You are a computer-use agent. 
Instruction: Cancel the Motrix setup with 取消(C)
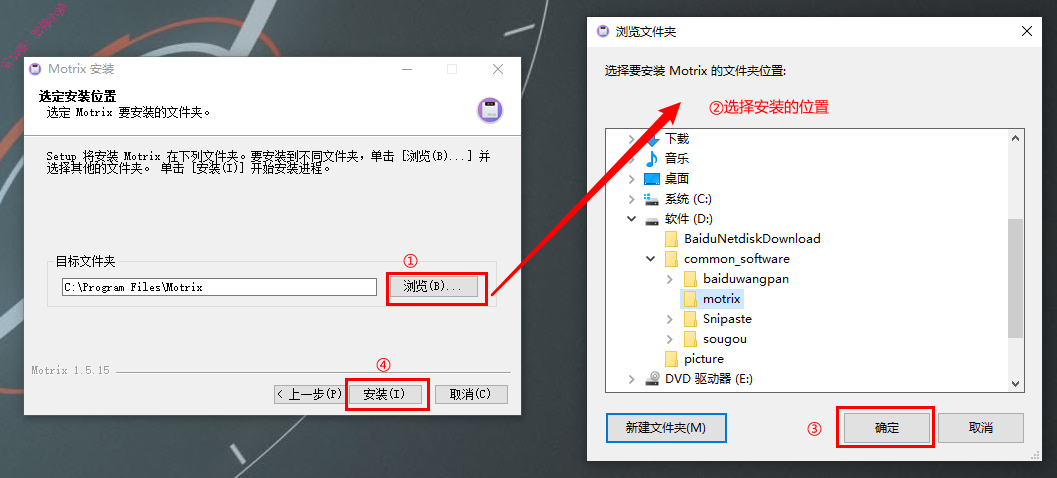471,394
